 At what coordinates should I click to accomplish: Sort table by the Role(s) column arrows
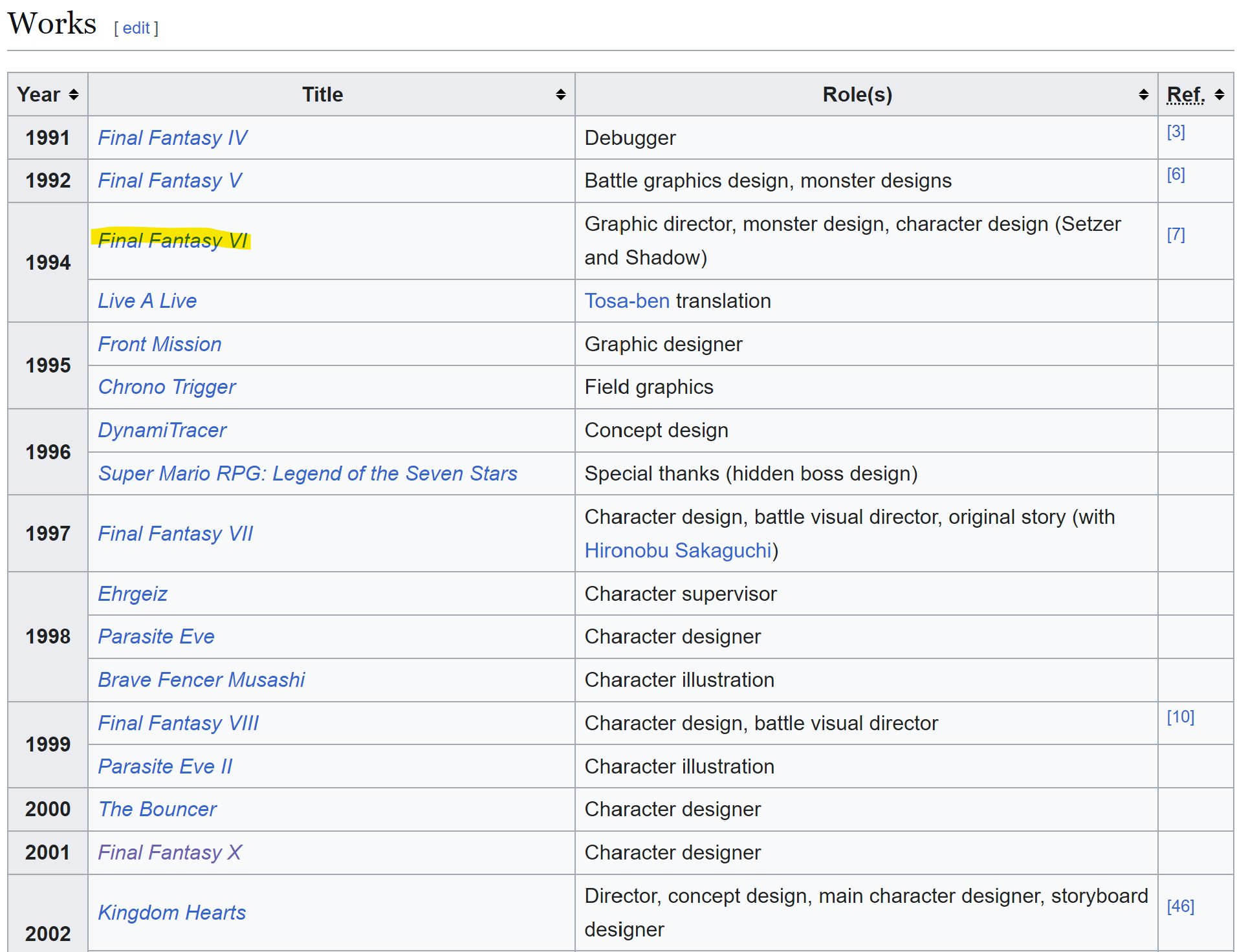pos(1143,95)
